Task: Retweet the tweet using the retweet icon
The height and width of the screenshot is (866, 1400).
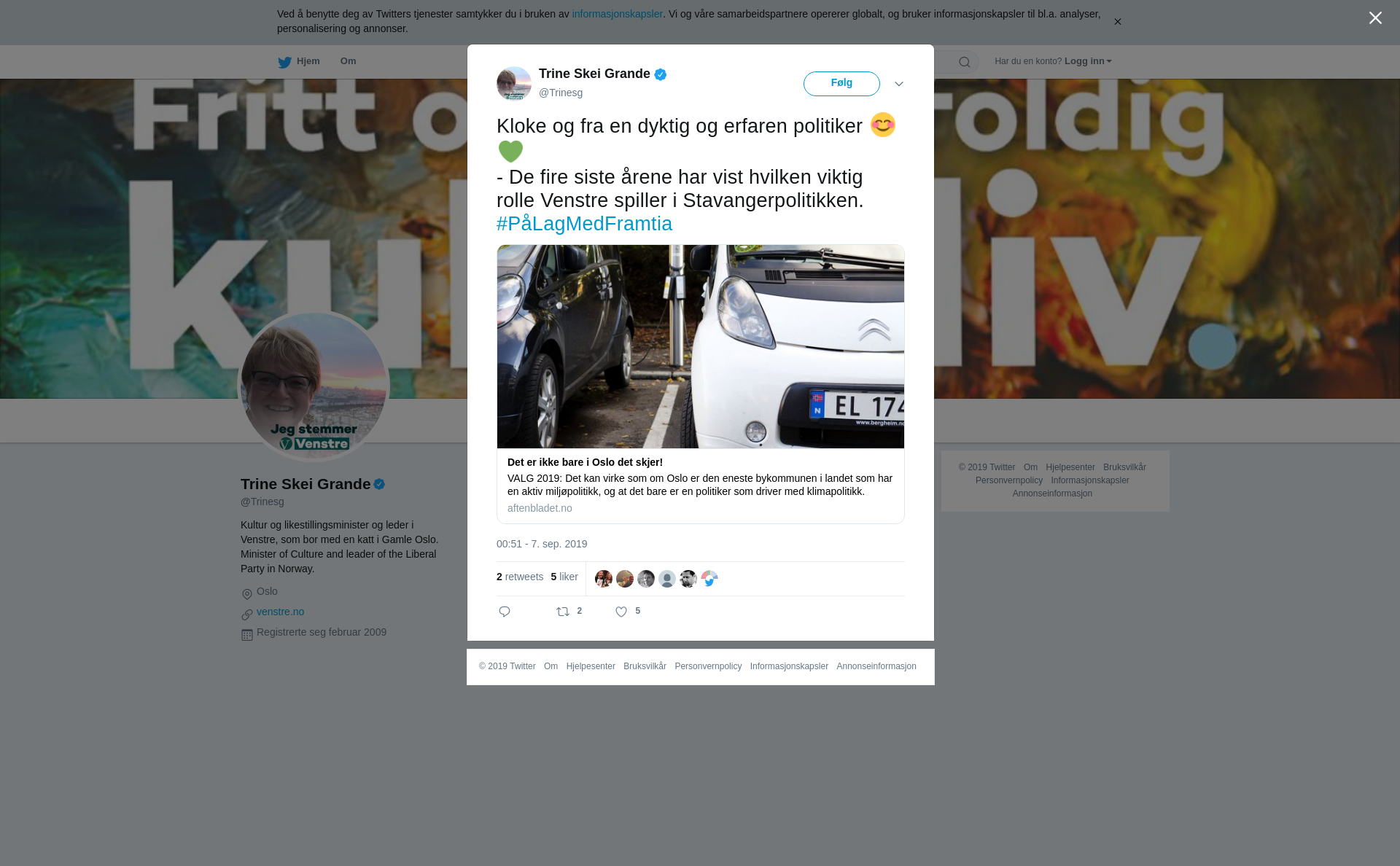Action: [563, 612]
